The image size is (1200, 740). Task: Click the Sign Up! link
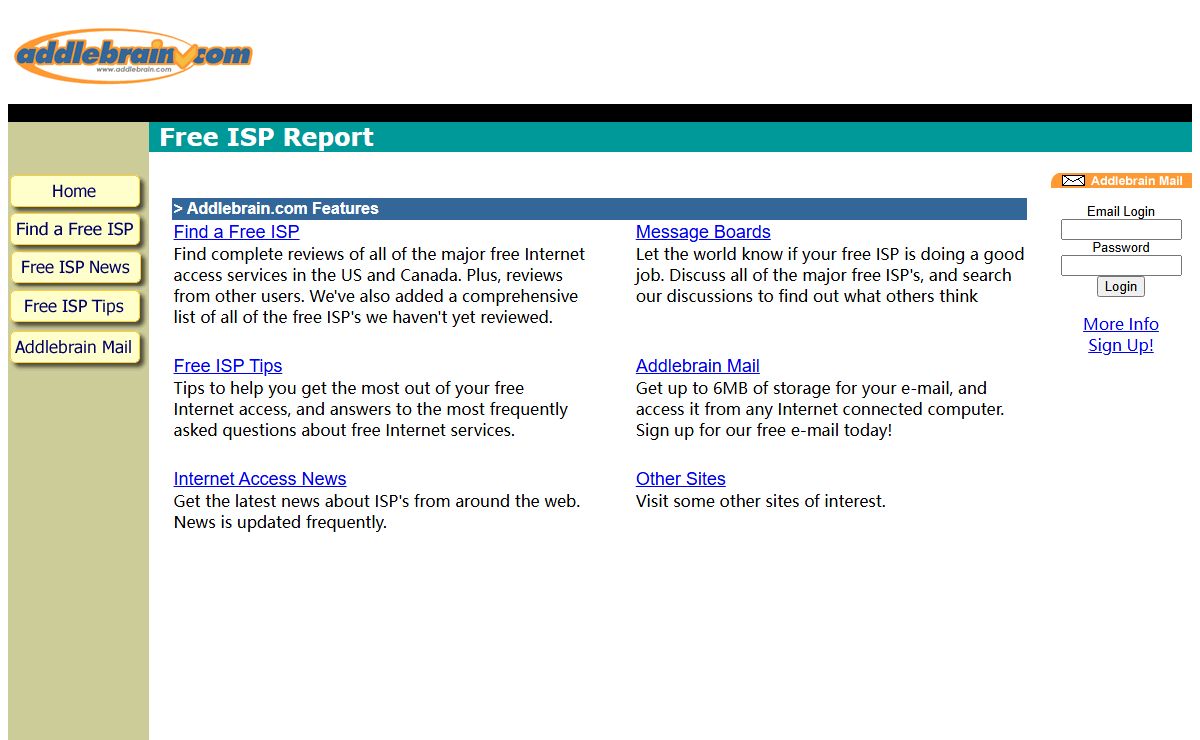[x=1121, y=345]
